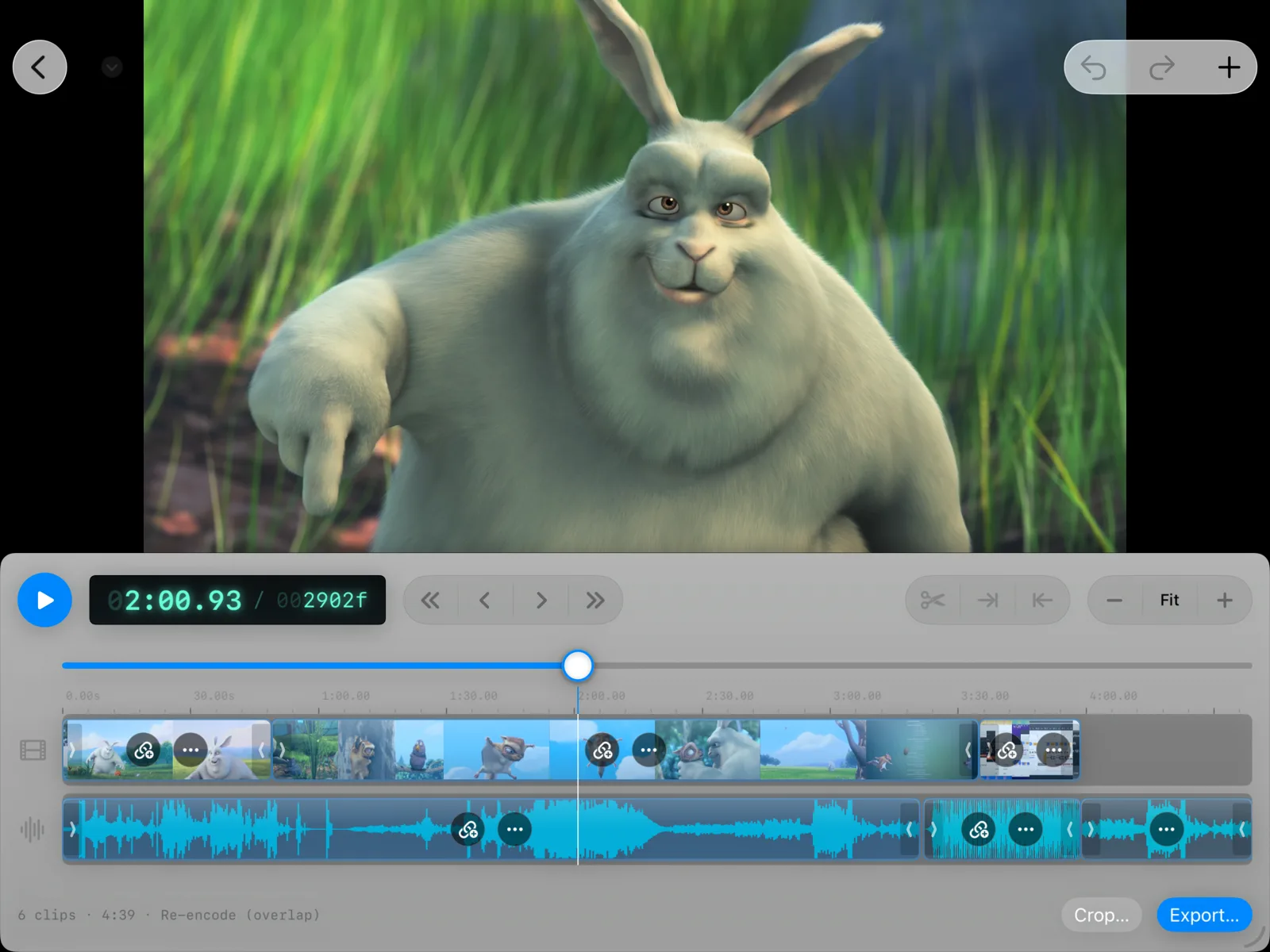Viewport: 1270px width, 952px height.
Task: Open the more options menu on the last audio clip
Action: point(1166,830)
